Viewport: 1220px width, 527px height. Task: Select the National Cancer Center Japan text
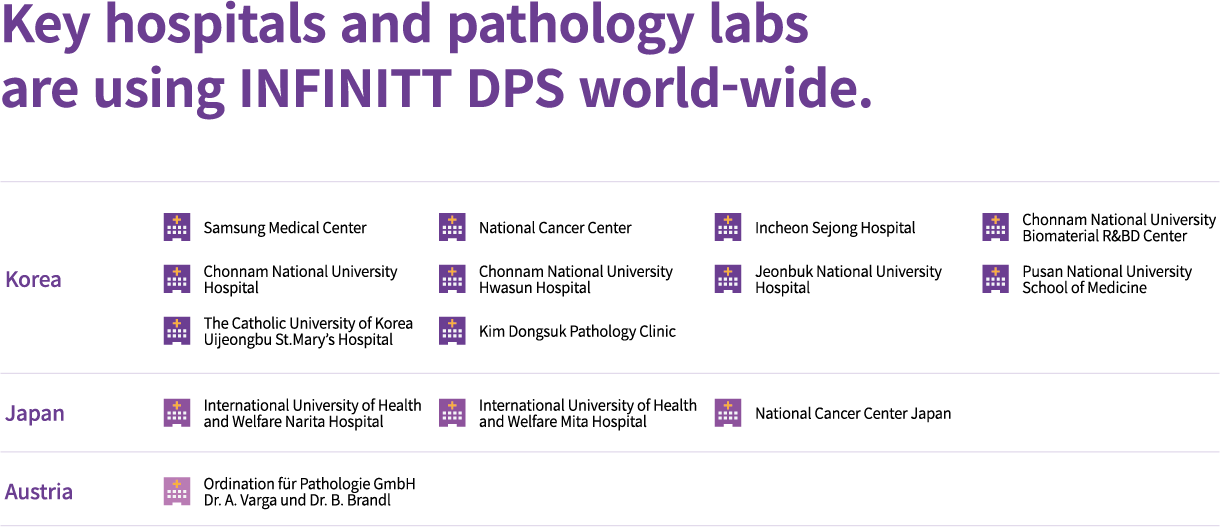pyautogui.click(x=853, y=414)
